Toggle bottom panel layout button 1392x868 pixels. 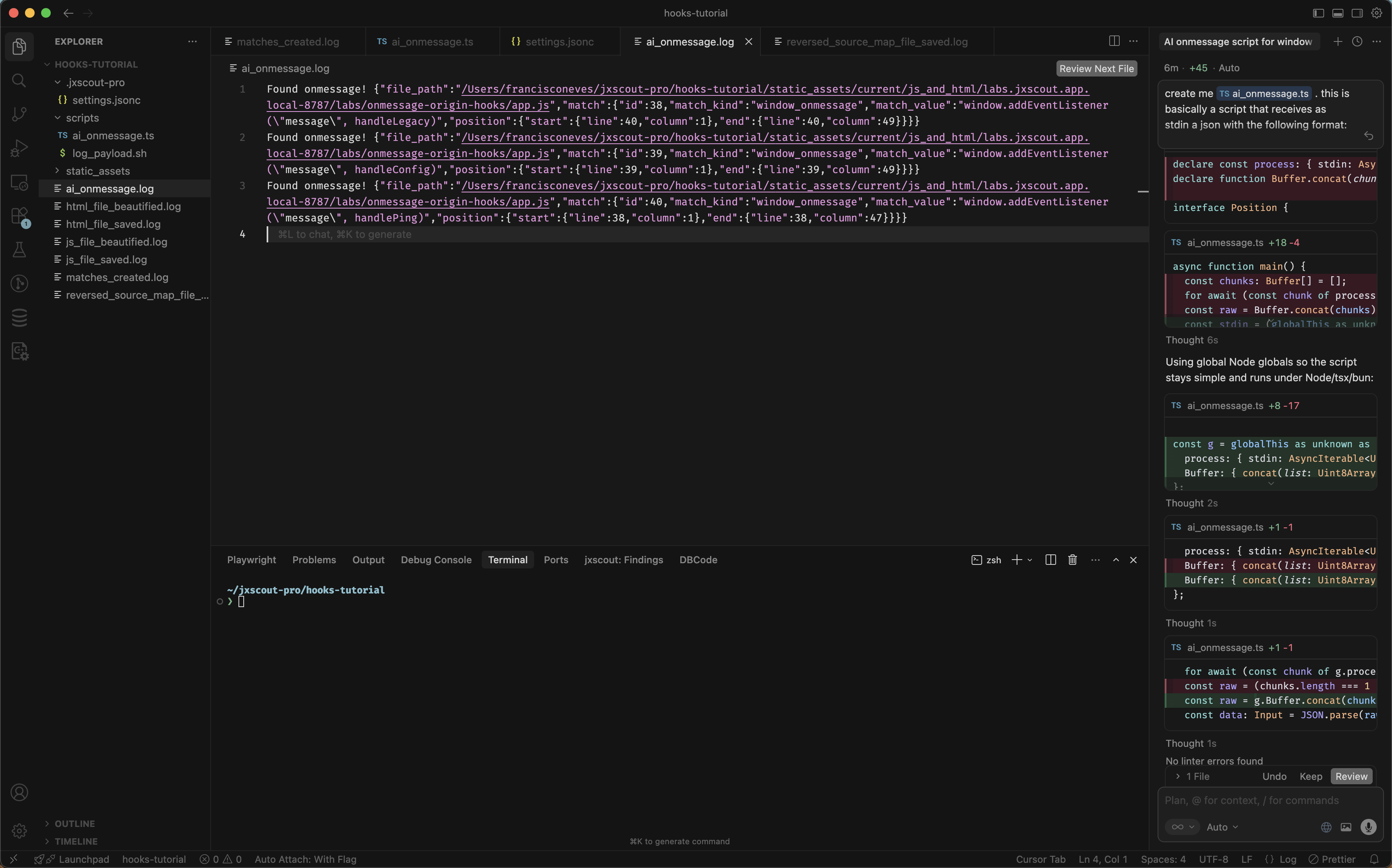click(x=1338, y=12)
